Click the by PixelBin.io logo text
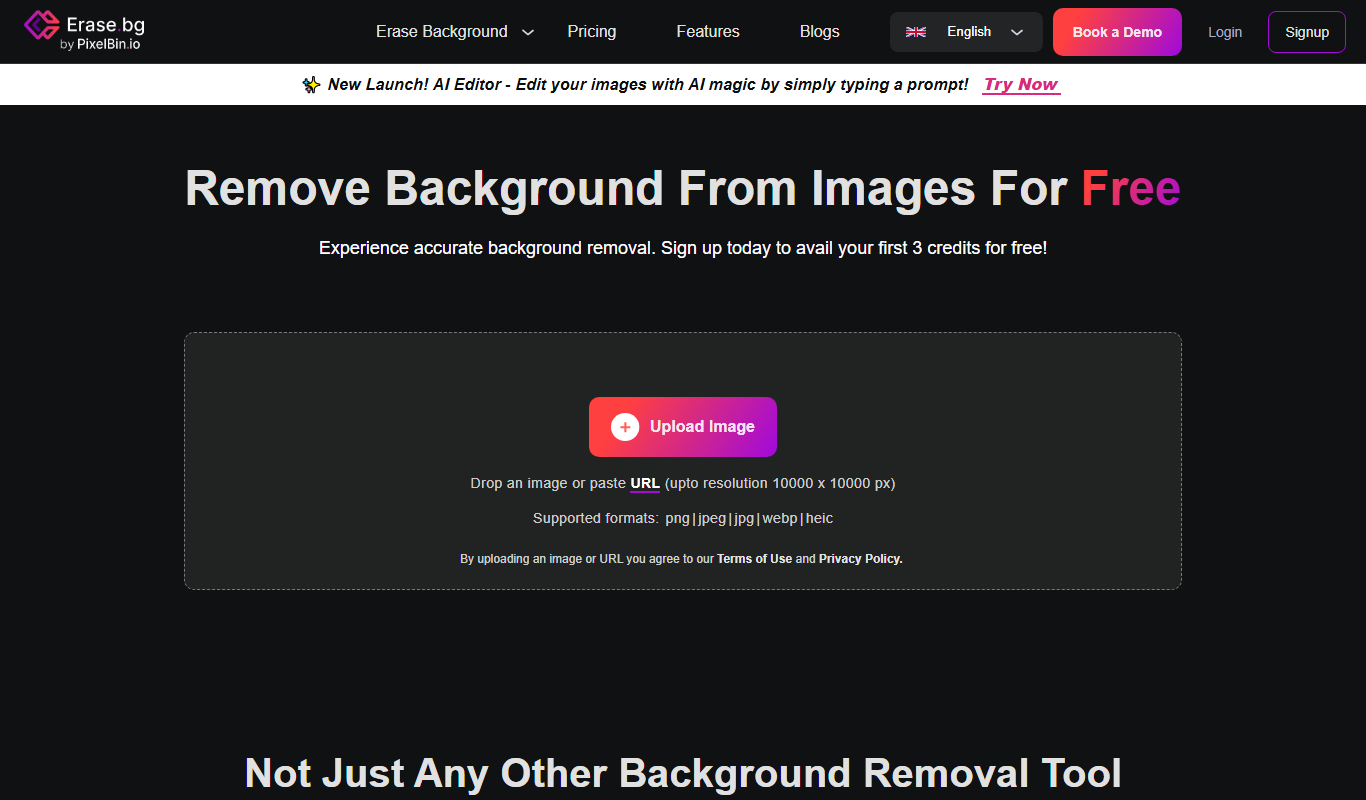 click(101, 44)
